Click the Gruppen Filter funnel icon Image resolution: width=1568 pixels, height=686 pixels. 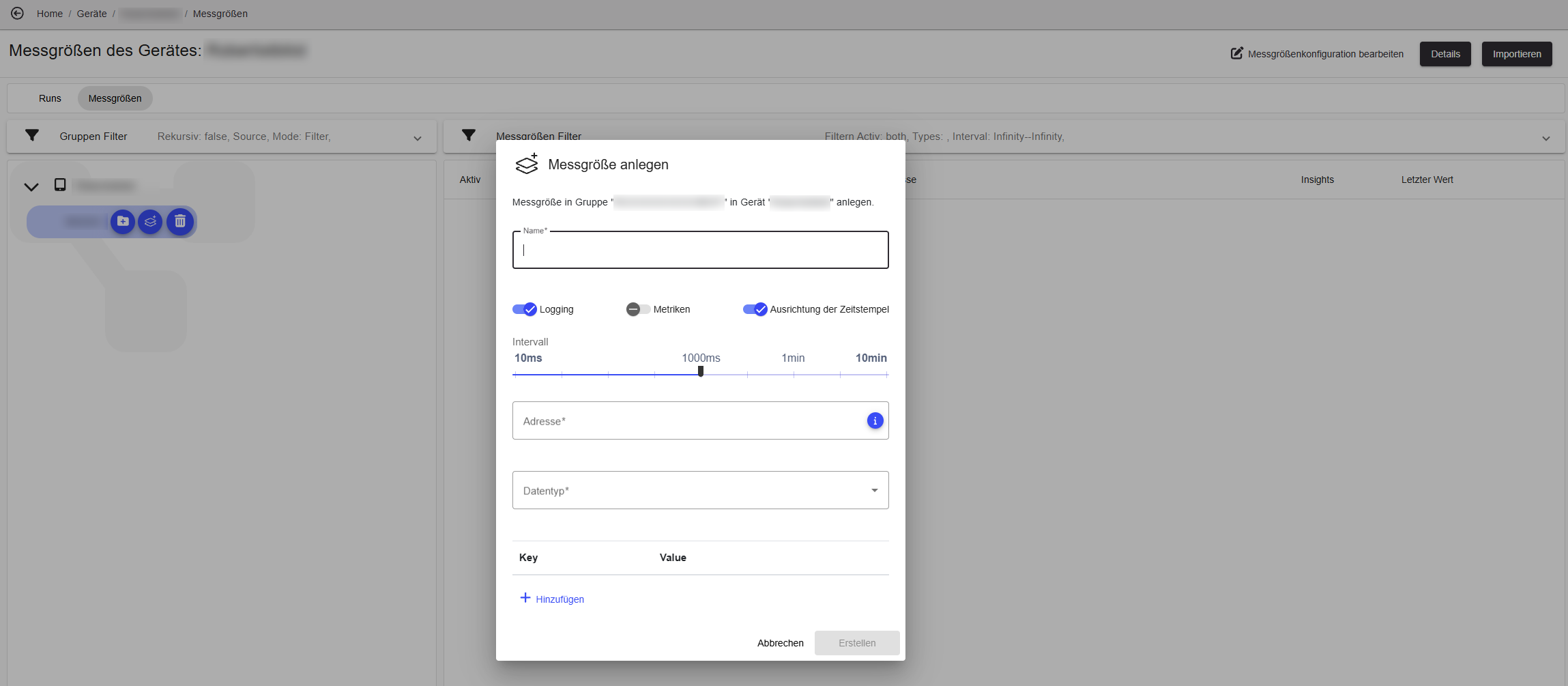[x=32, y=135]
